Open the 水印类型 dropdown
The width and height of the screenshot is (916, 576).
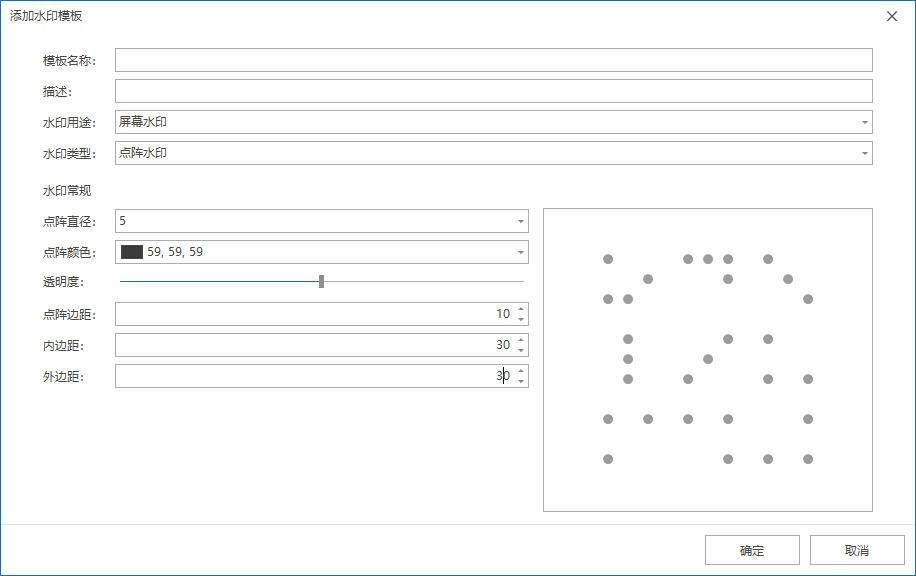864,153
